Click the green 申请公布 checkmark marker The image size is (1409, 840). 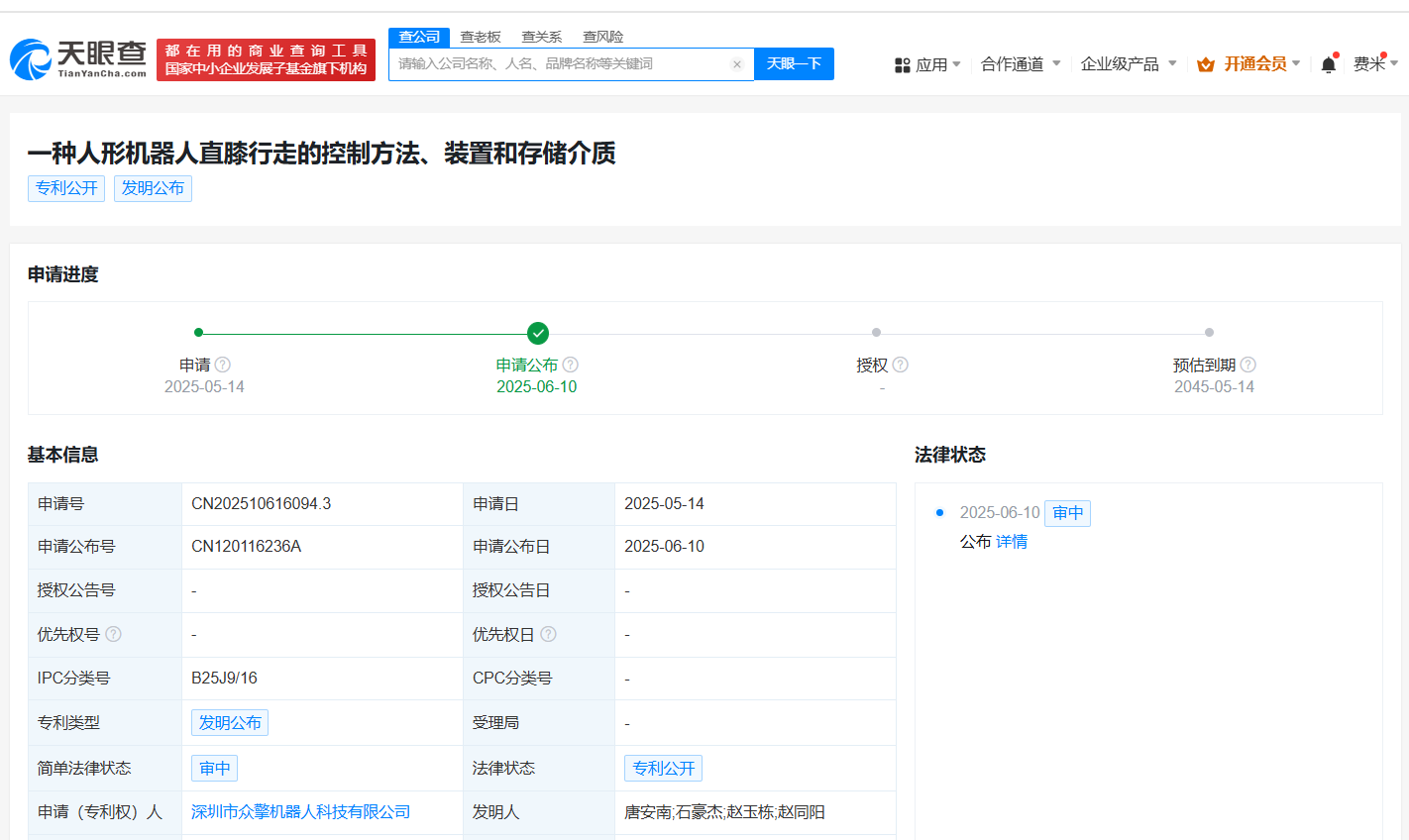(538, 333)
